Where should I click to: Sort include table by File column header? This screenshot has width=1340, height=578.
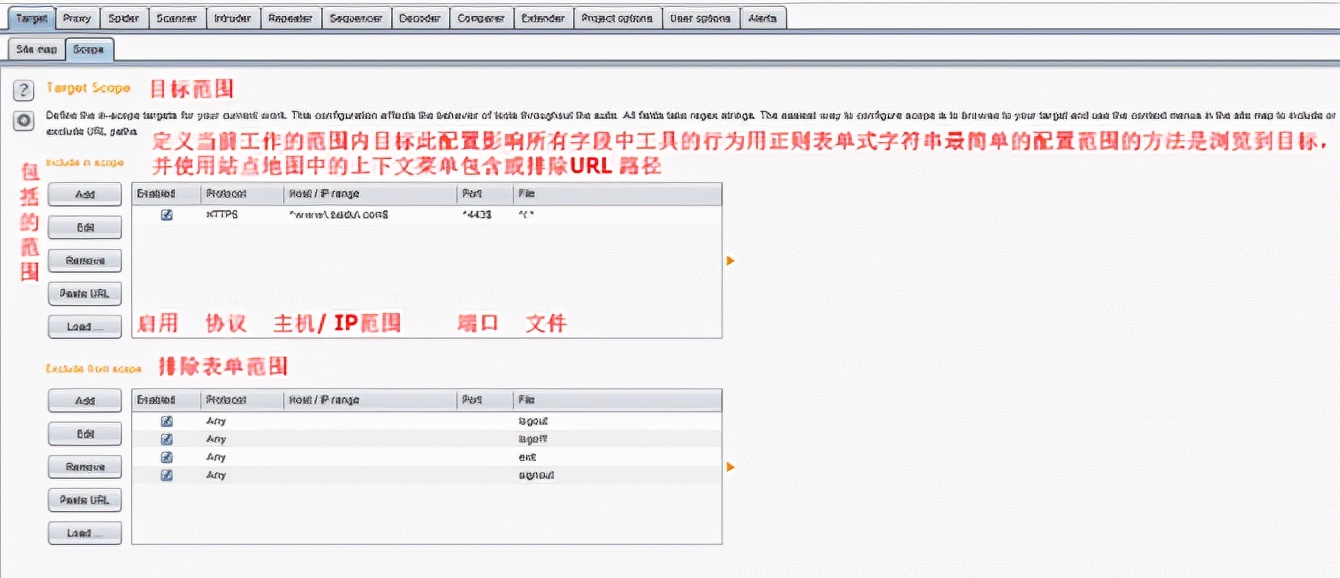pyautogui.click(x=617, y=194)
